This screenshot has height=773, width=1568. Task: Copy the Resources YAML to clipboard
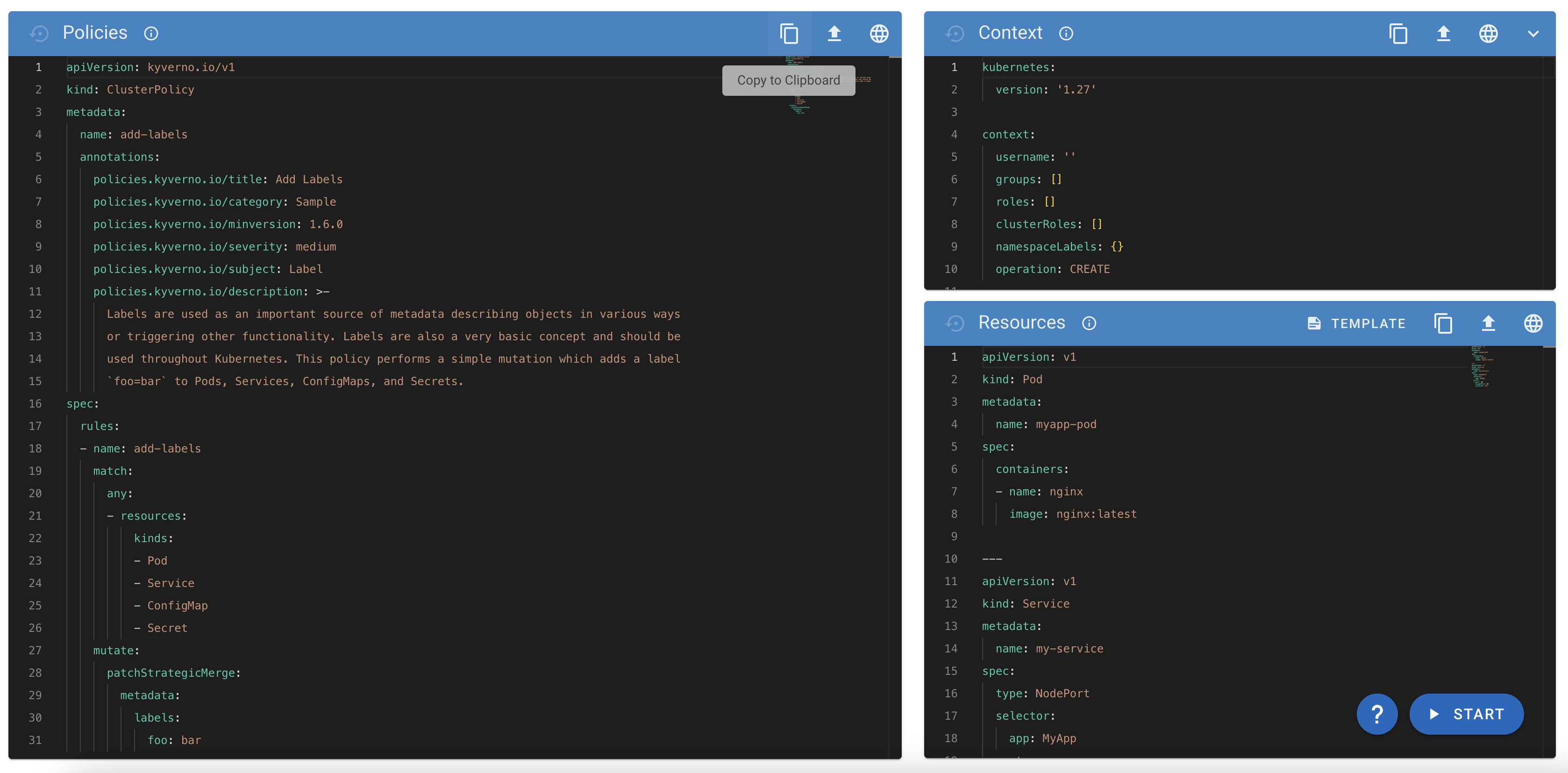[1443, 323]
